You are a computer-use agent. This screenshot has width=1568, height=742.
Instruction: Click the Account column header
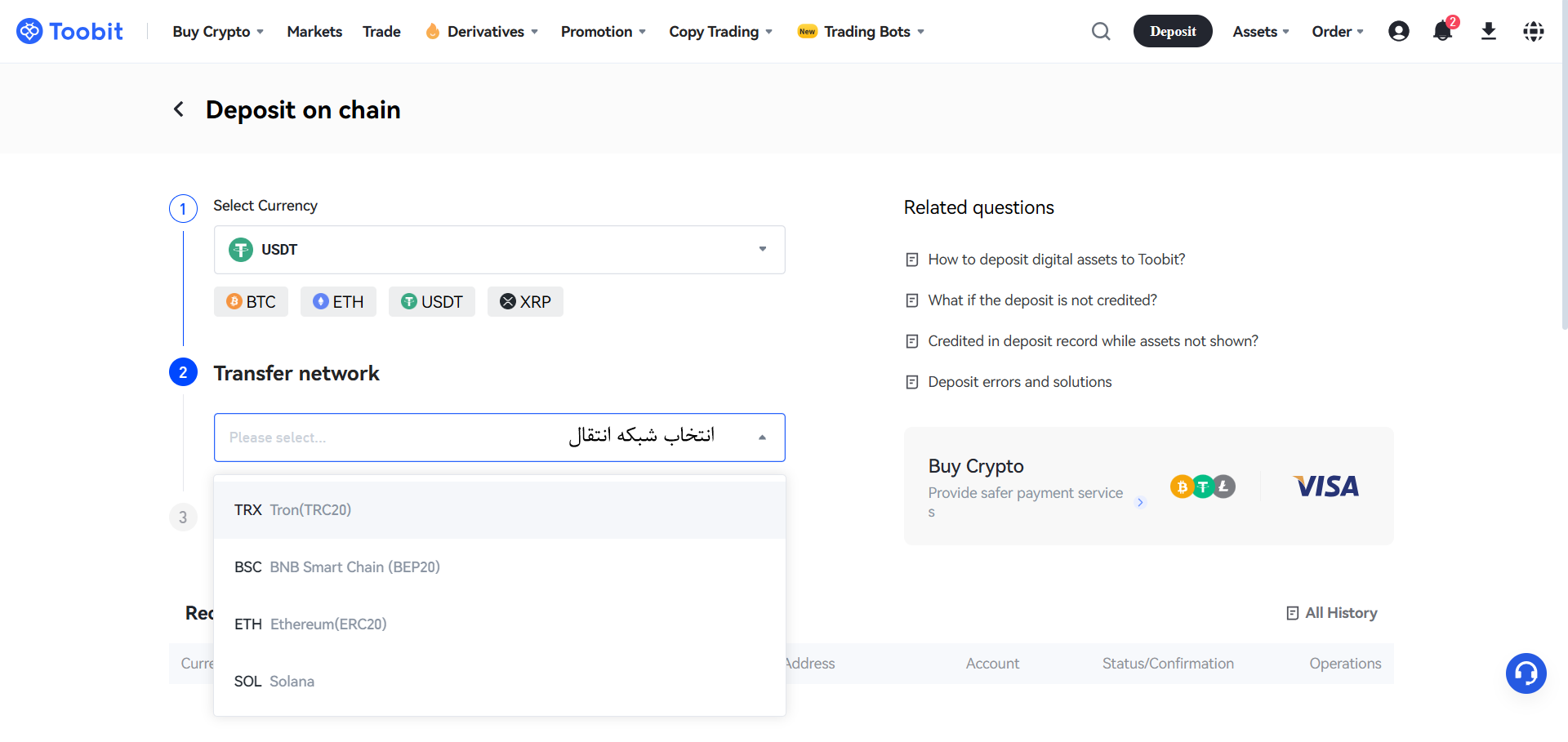992,664
